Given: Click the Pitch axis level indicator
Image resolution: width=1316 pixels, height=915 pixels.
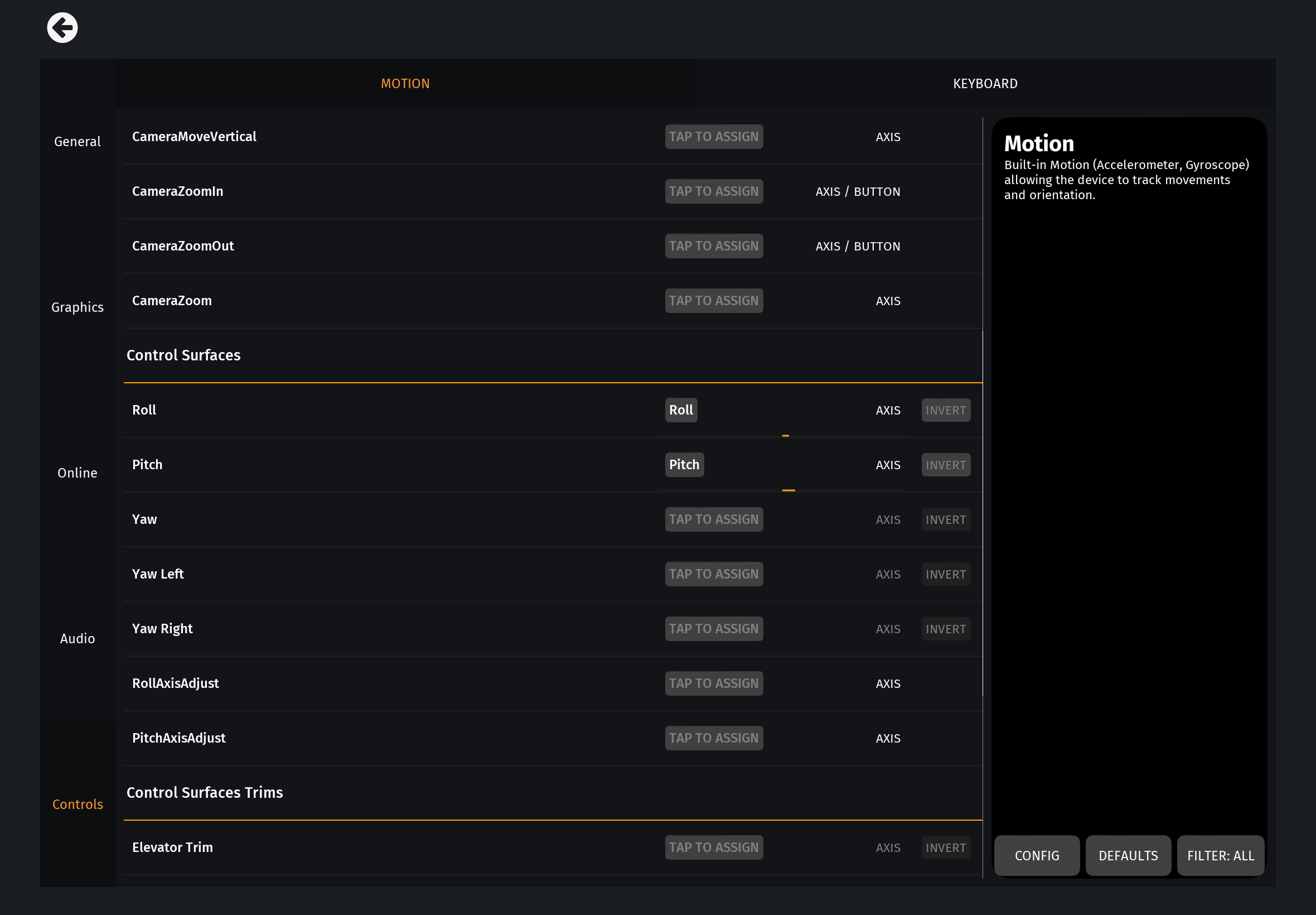Looking at the screenshot, I should (x=788, y=490).
